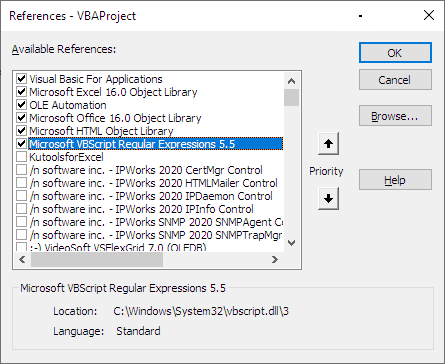Select the OLE Automation list entry
The width and height of the screenshot is (446, 364).
[x=68, y=105]
